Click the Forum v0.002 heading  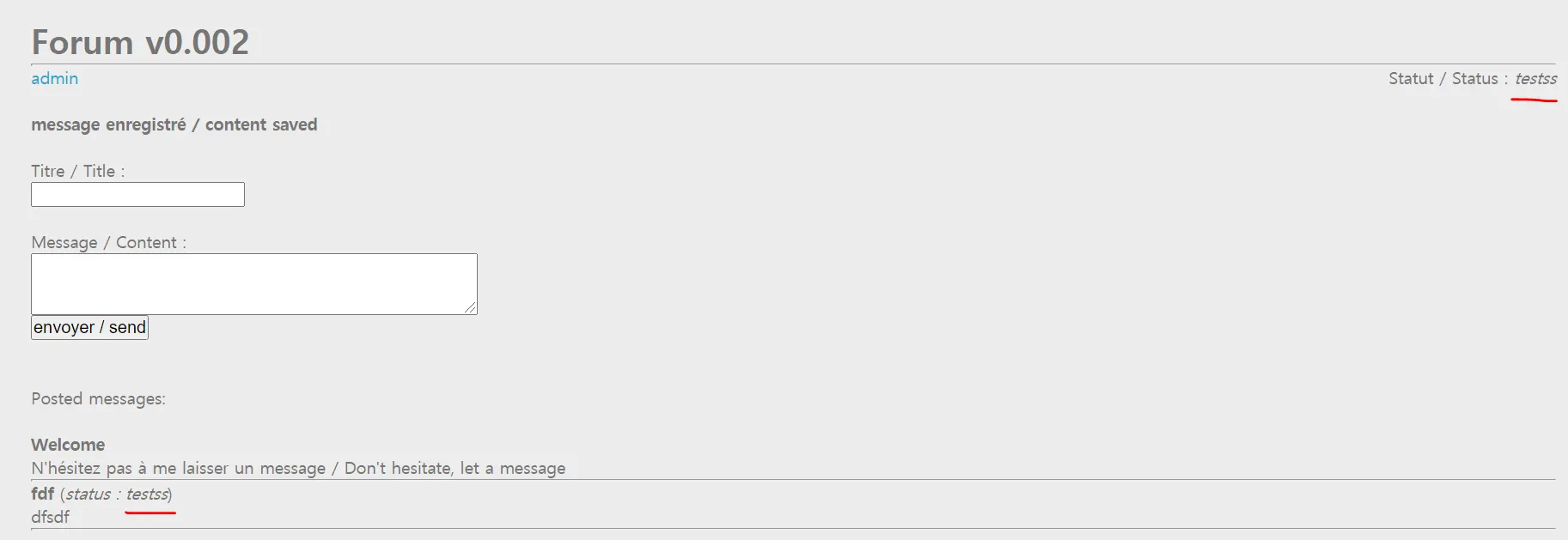point(140,42)
